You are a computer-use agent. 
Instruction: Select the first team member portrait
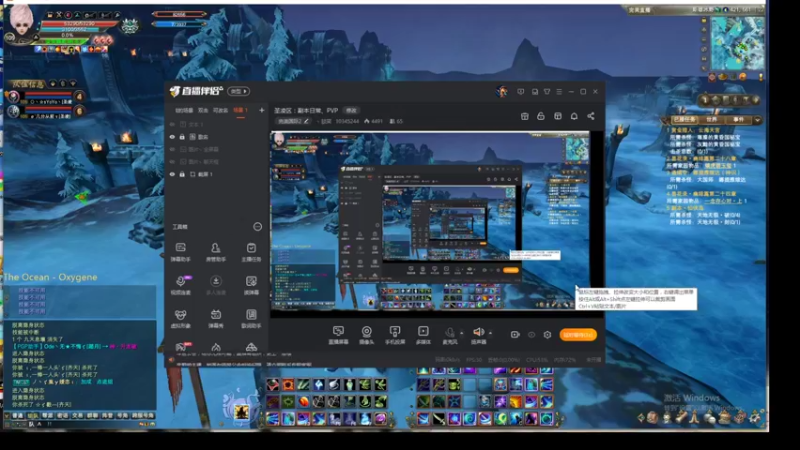point(13,96)
